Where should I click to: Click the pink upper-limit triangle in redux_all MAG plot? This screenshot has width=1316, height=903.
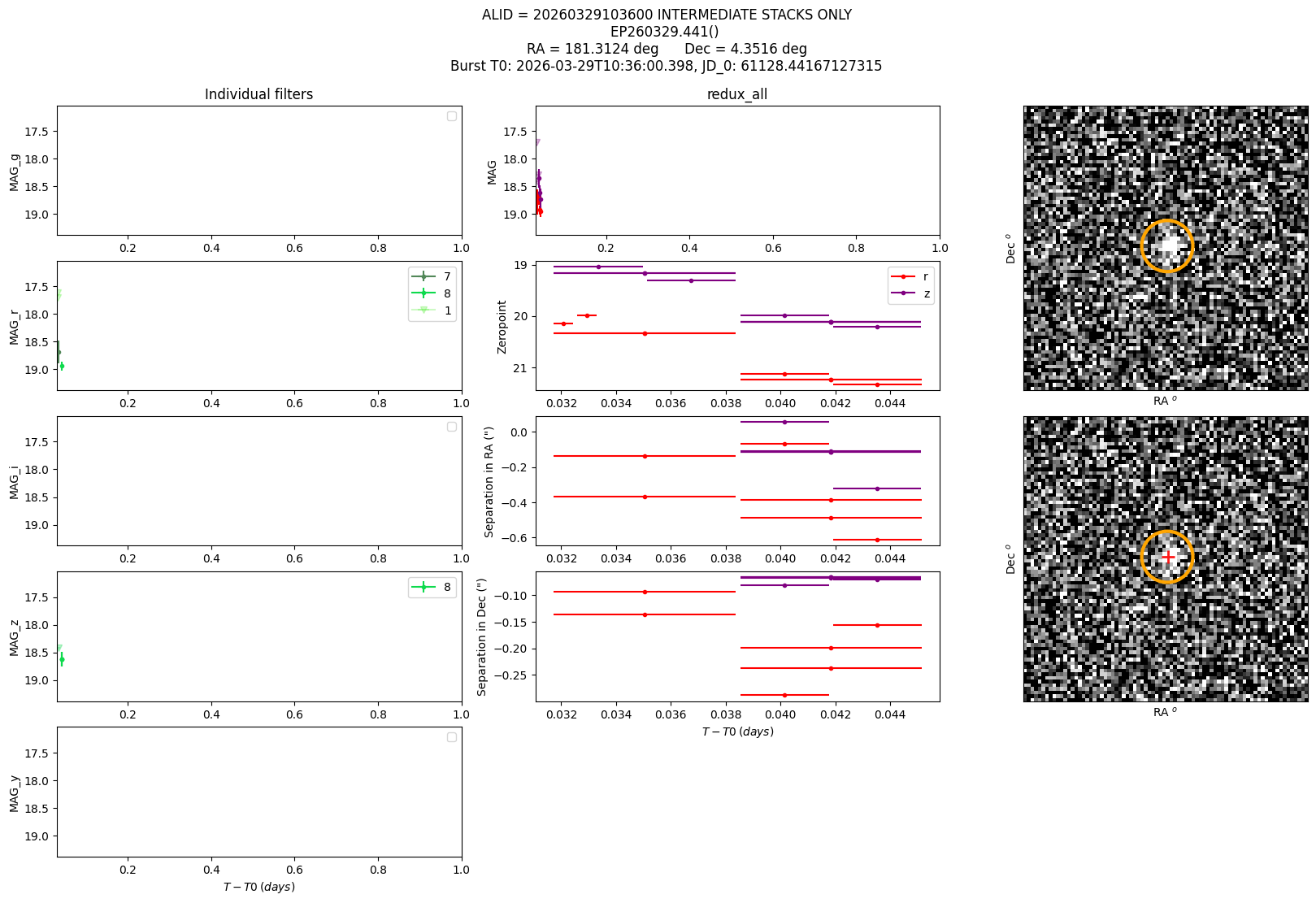tap(536, 143)
